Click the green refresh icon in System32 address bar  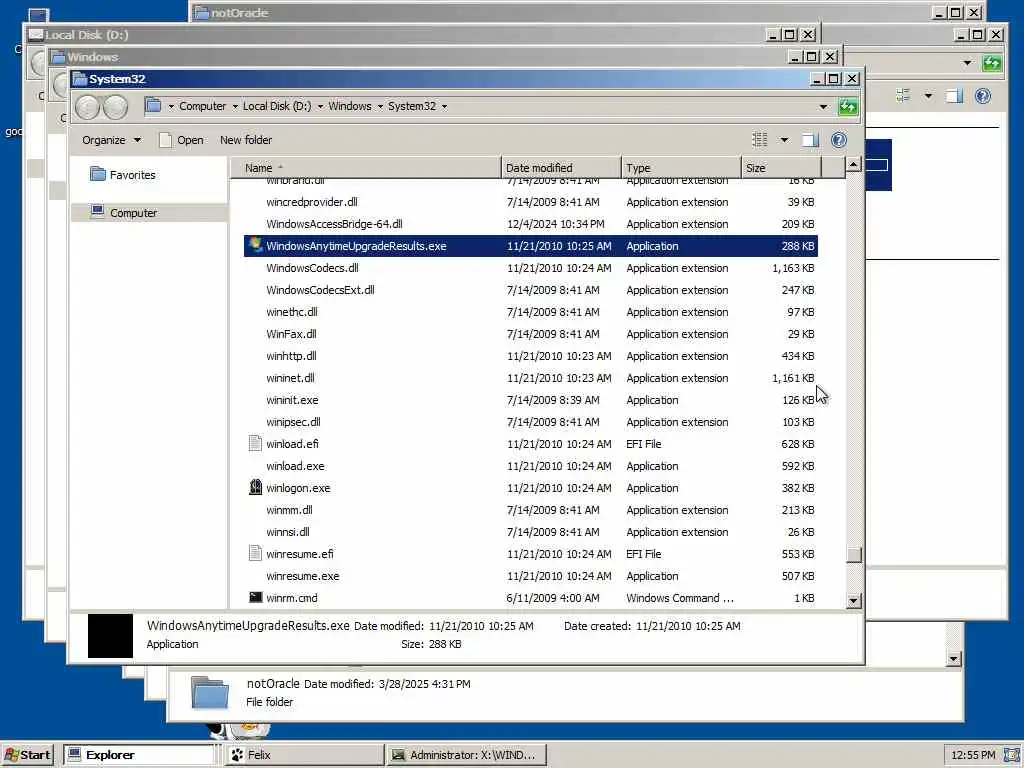coord(848,106)
